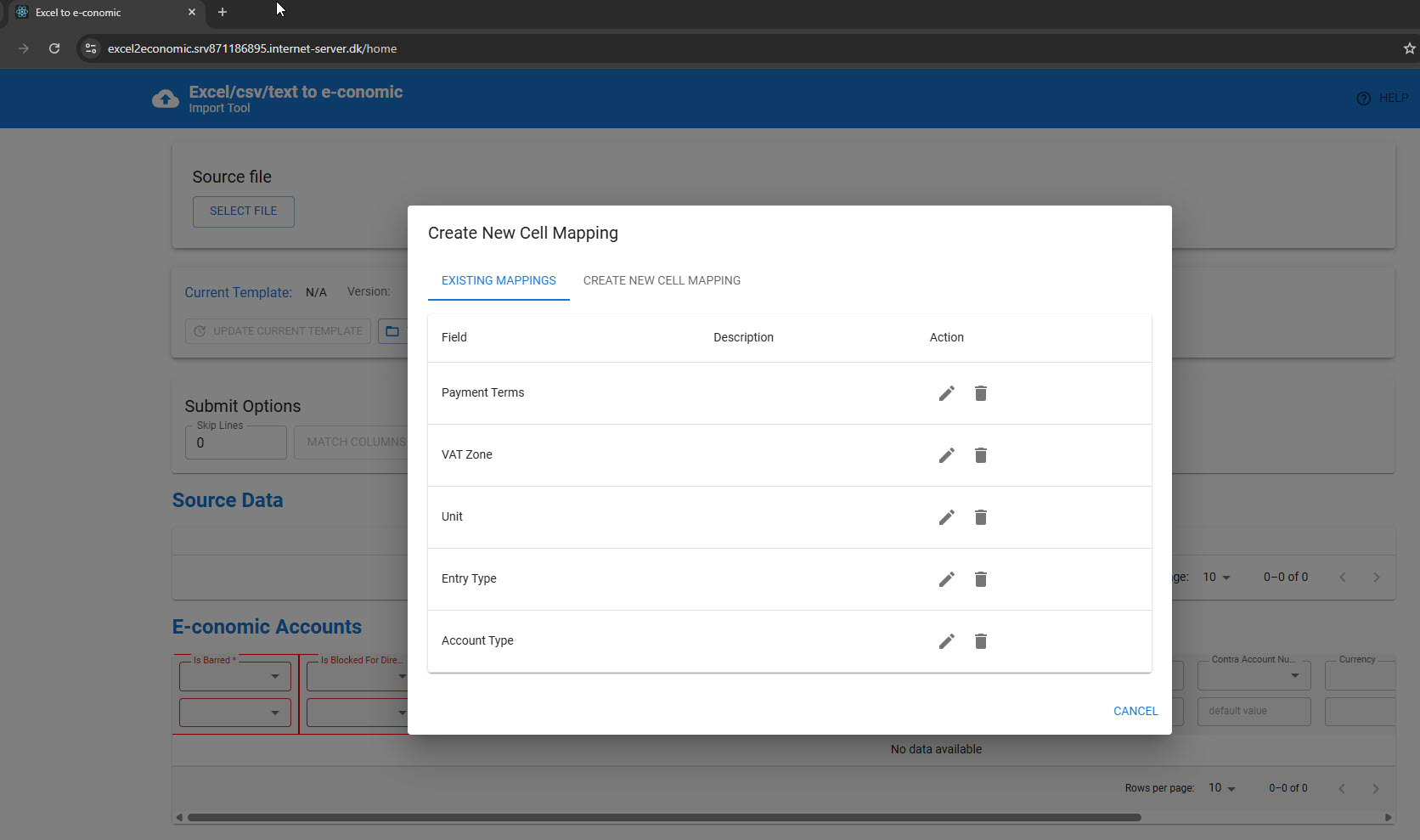Go forward with browser arrow icon

pyautogui.click(x=24, y=48)
